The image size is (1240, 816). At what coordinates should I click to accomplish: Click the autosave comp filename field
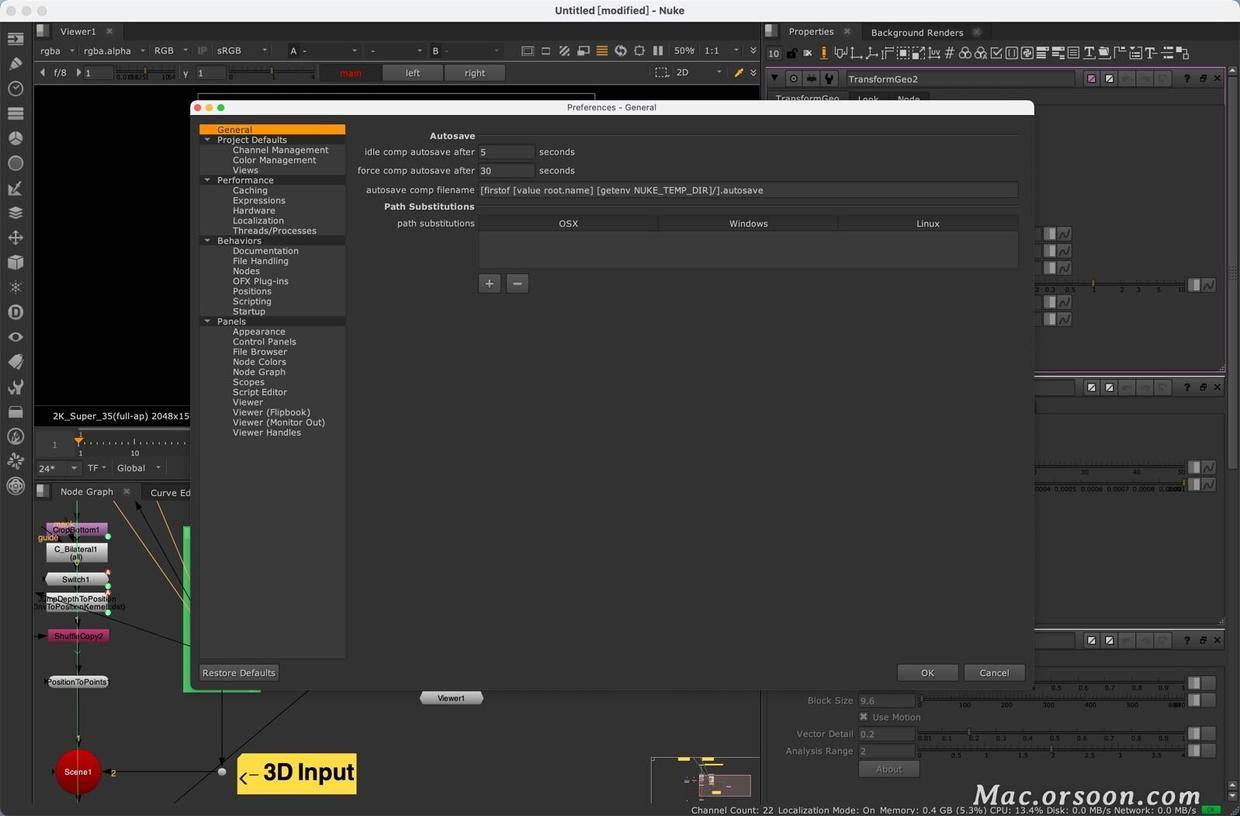pos(748,190)
